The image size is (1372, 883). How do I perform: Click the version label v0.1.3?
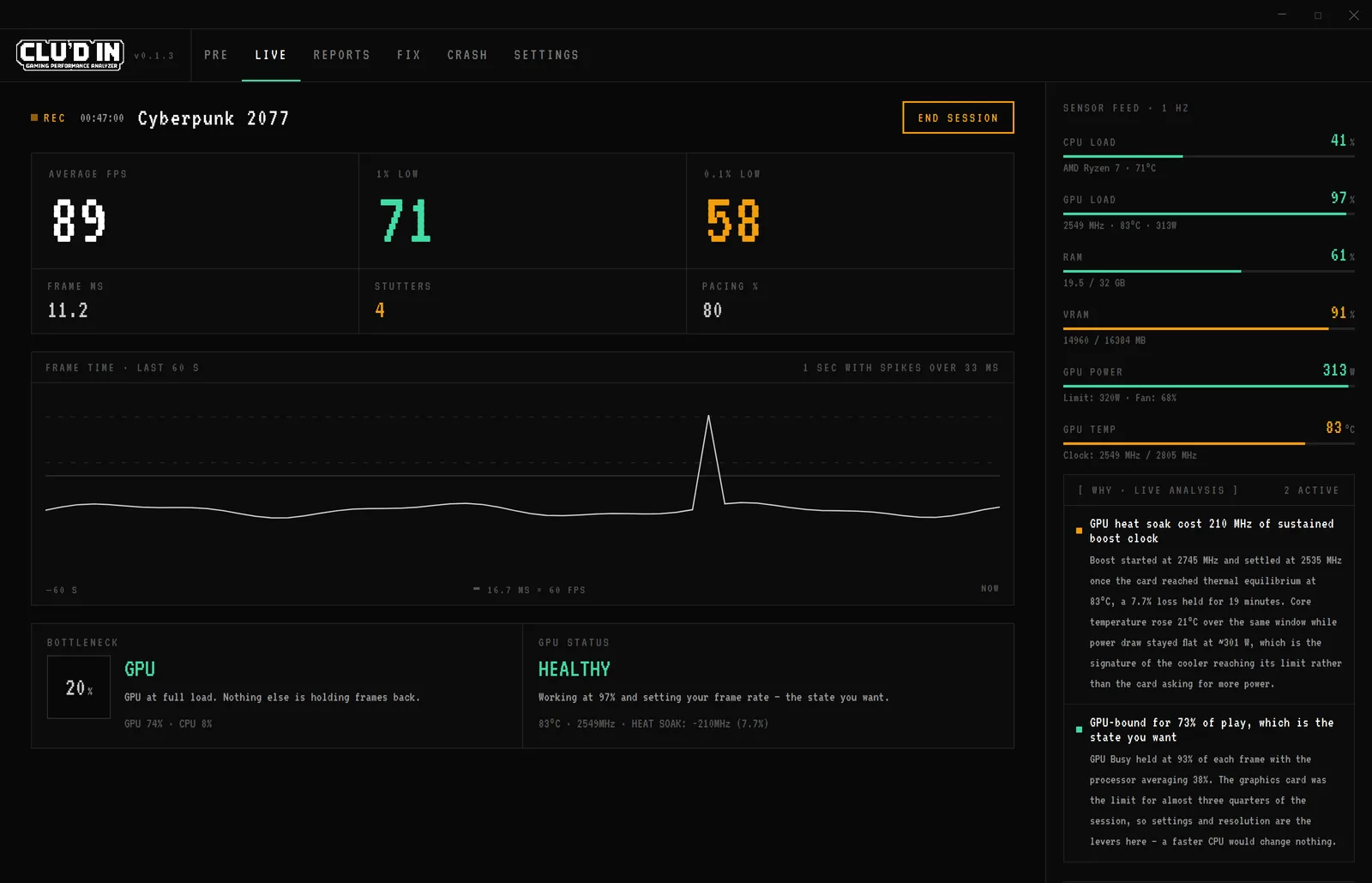(154, 56)
